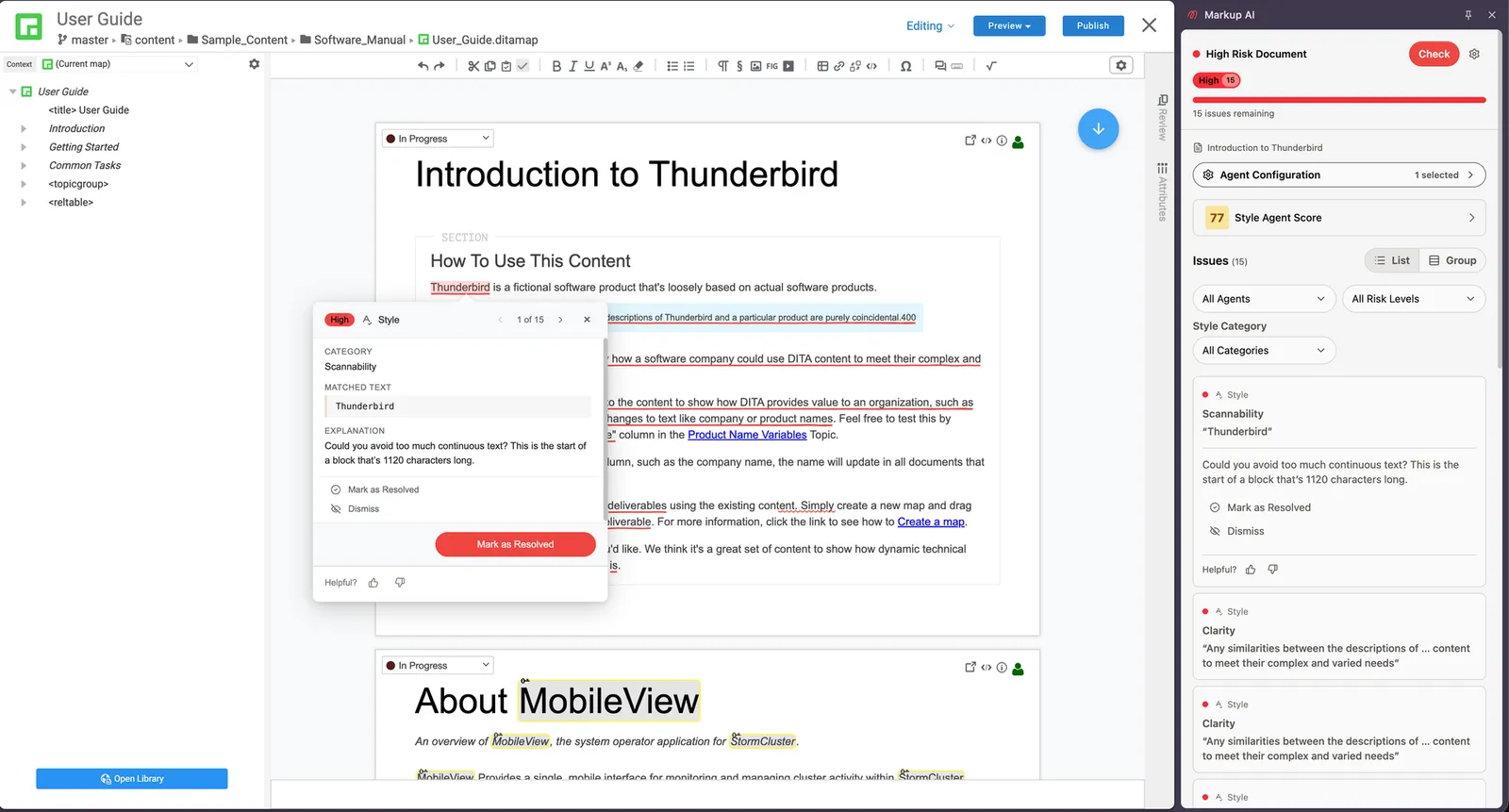
Task: Open editor settings gear in the toolbar
Action: point(1121,65)
